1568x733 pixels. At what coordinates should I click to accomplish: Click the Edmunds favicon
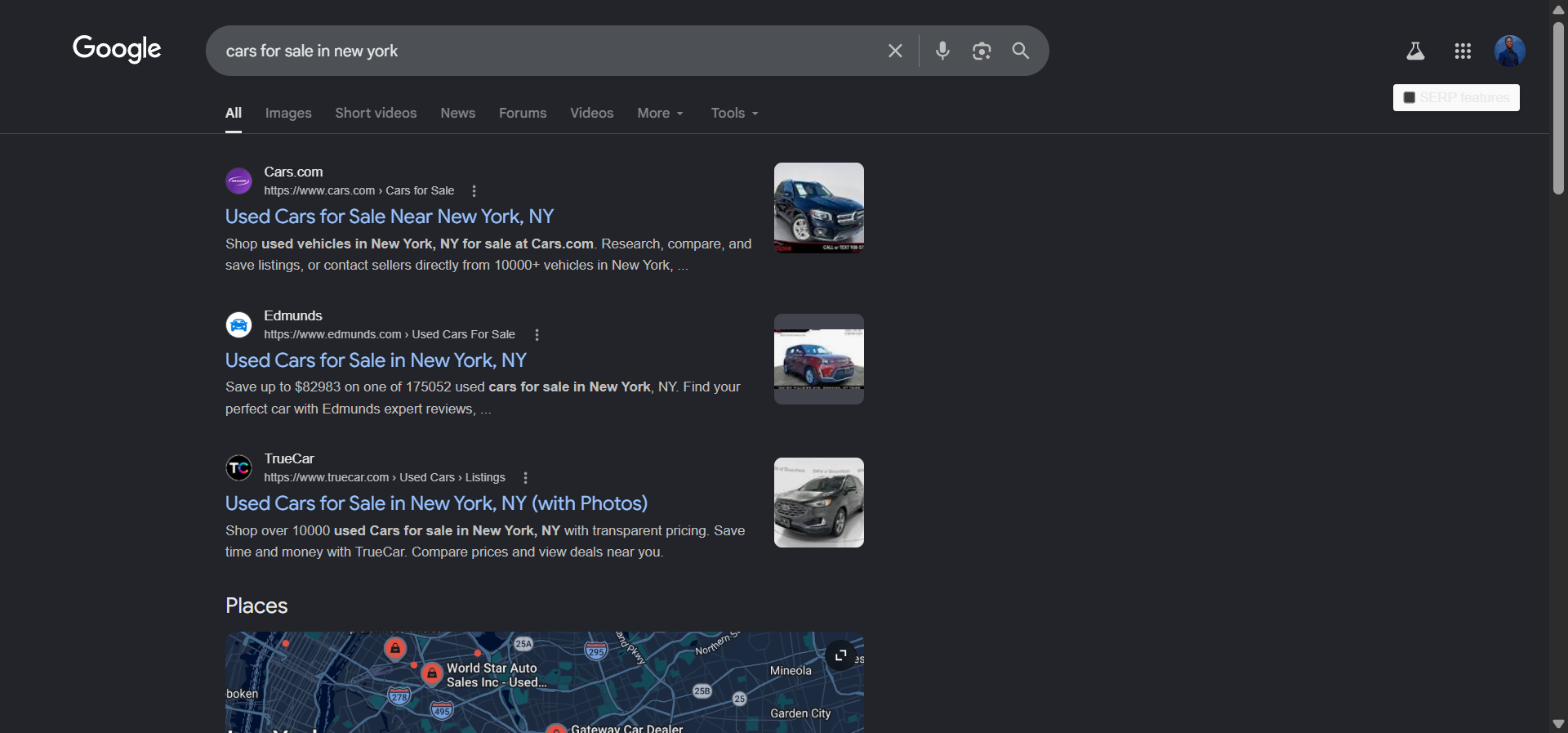tap(238, 324)
